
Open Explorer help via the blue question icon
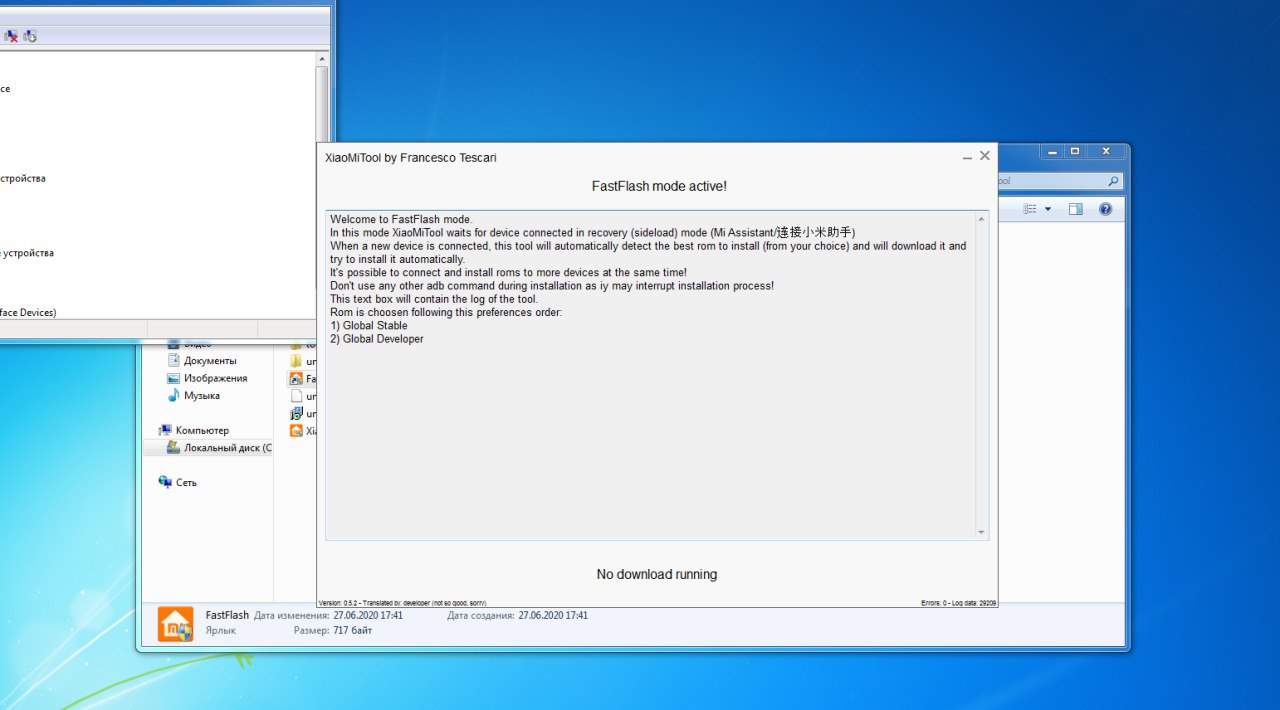pos(1105,209)
